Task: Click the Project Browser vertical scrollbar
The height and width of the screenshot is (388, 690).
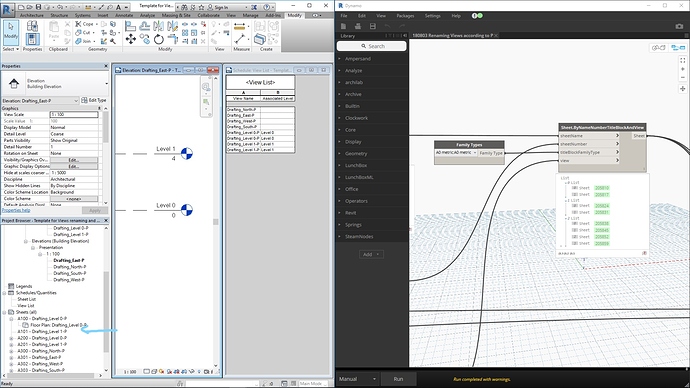Action: (x=106, y=299)
